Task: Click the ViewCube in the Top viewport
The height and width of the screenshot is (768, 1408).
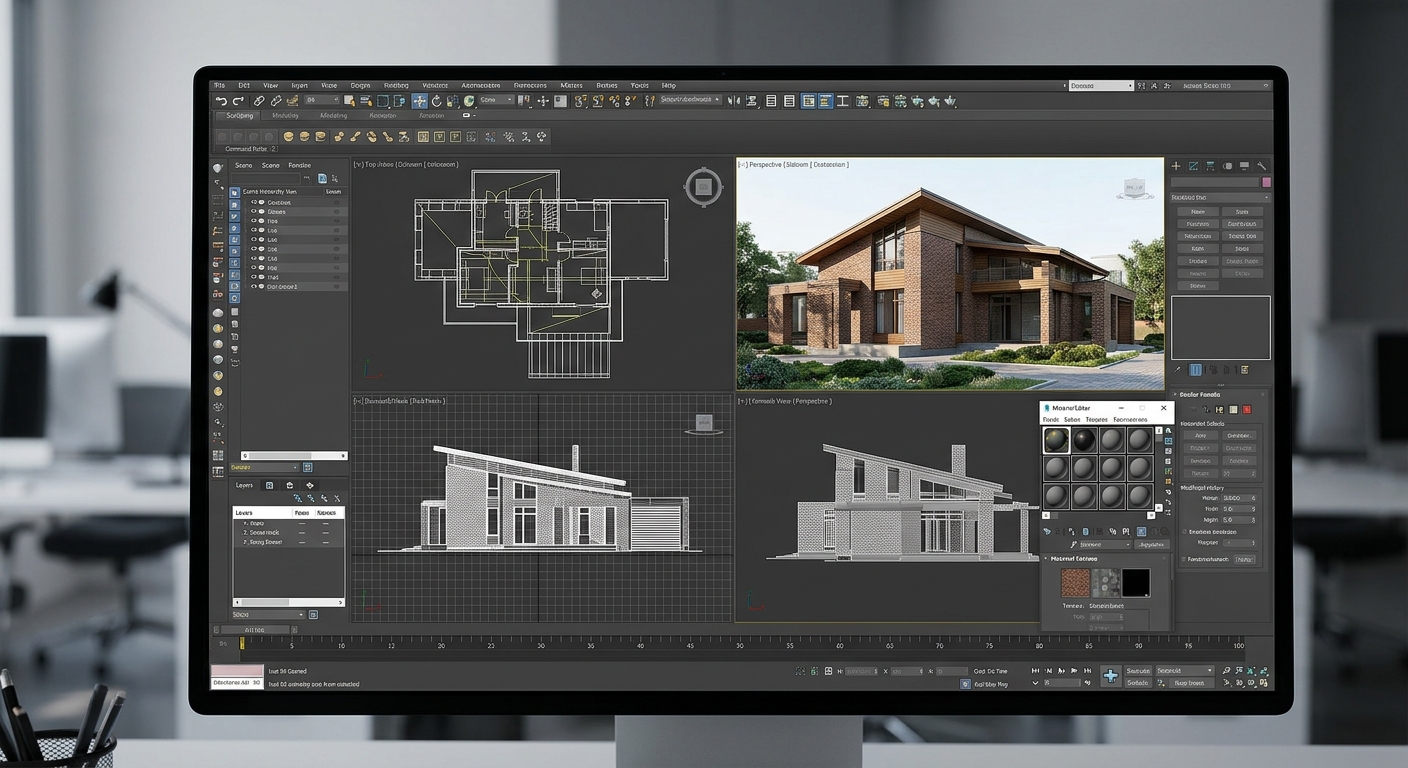Action: point(703,187)
